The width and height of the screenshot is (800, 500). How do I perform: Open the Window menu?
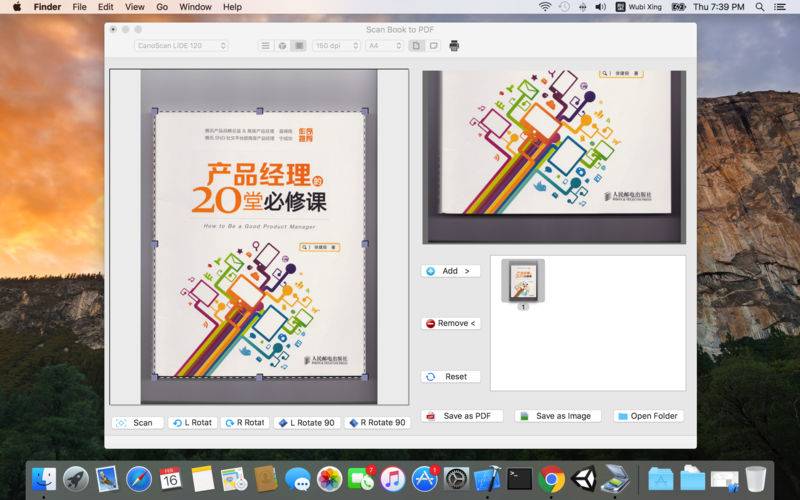tap(195, 7)
